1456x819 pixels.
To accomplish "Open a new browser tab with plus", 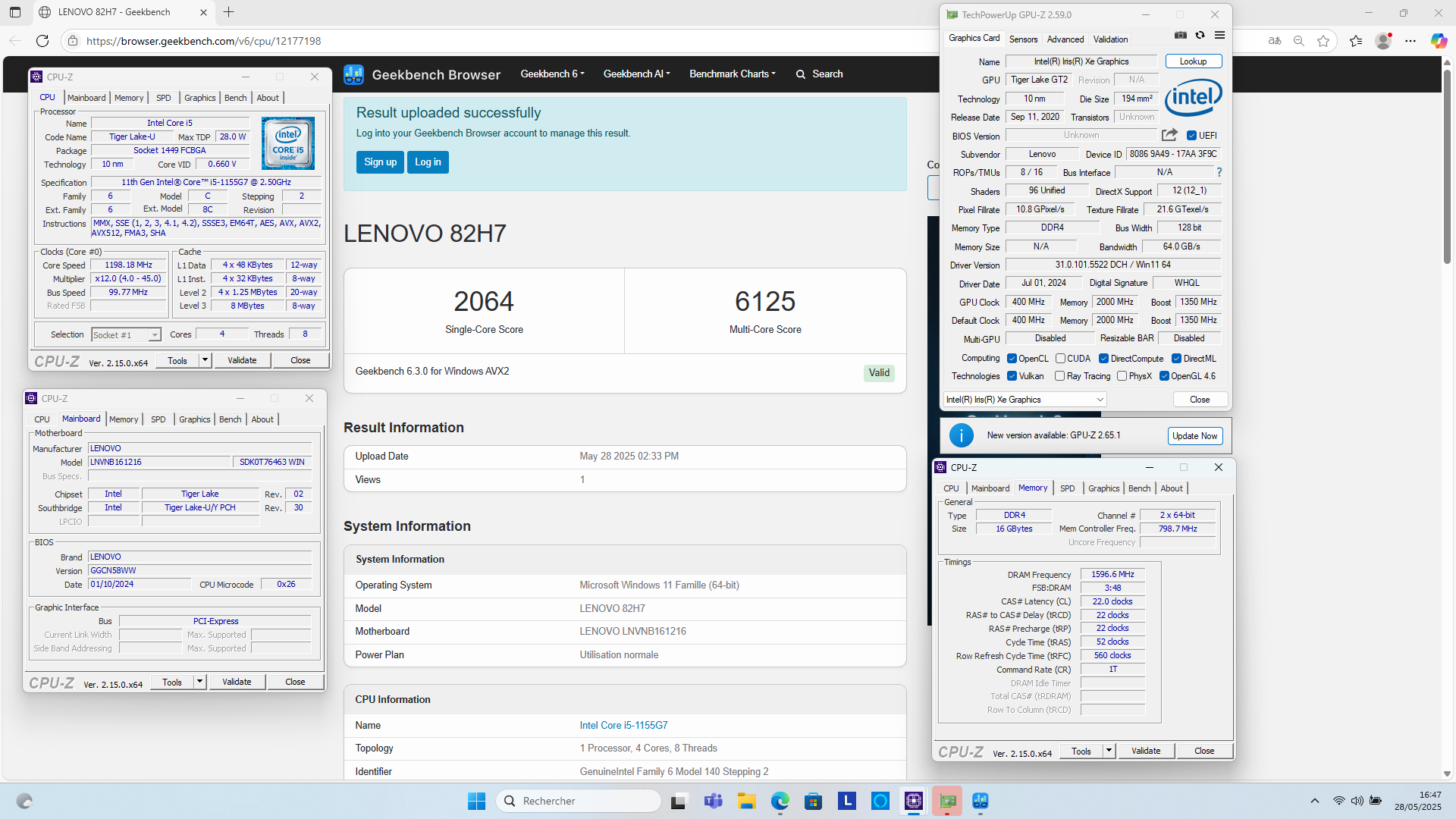I will [x=229, y=12].
